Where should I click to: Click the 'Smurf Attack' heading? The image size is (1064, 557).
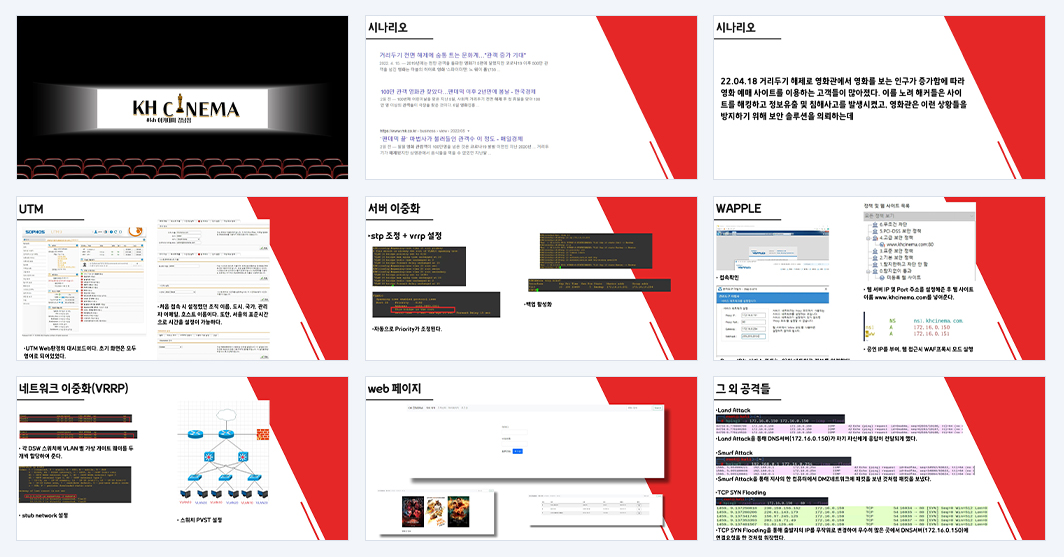pyautogui.click(x=734, y=453)
